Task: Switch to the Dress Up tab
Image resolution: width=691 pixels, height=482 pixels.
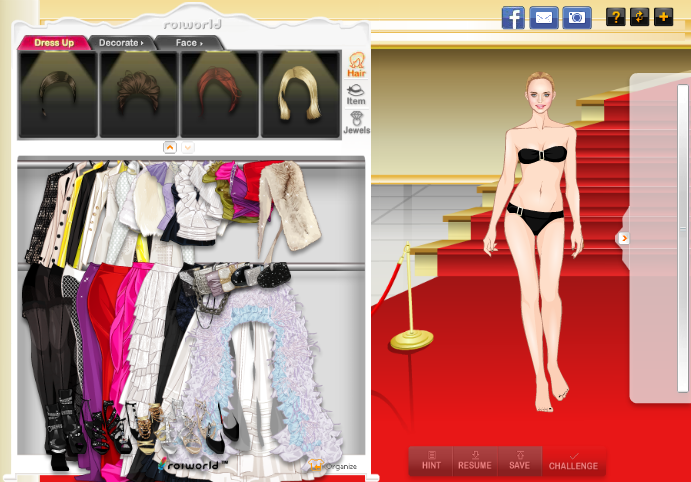Action: tap(54, 43)
